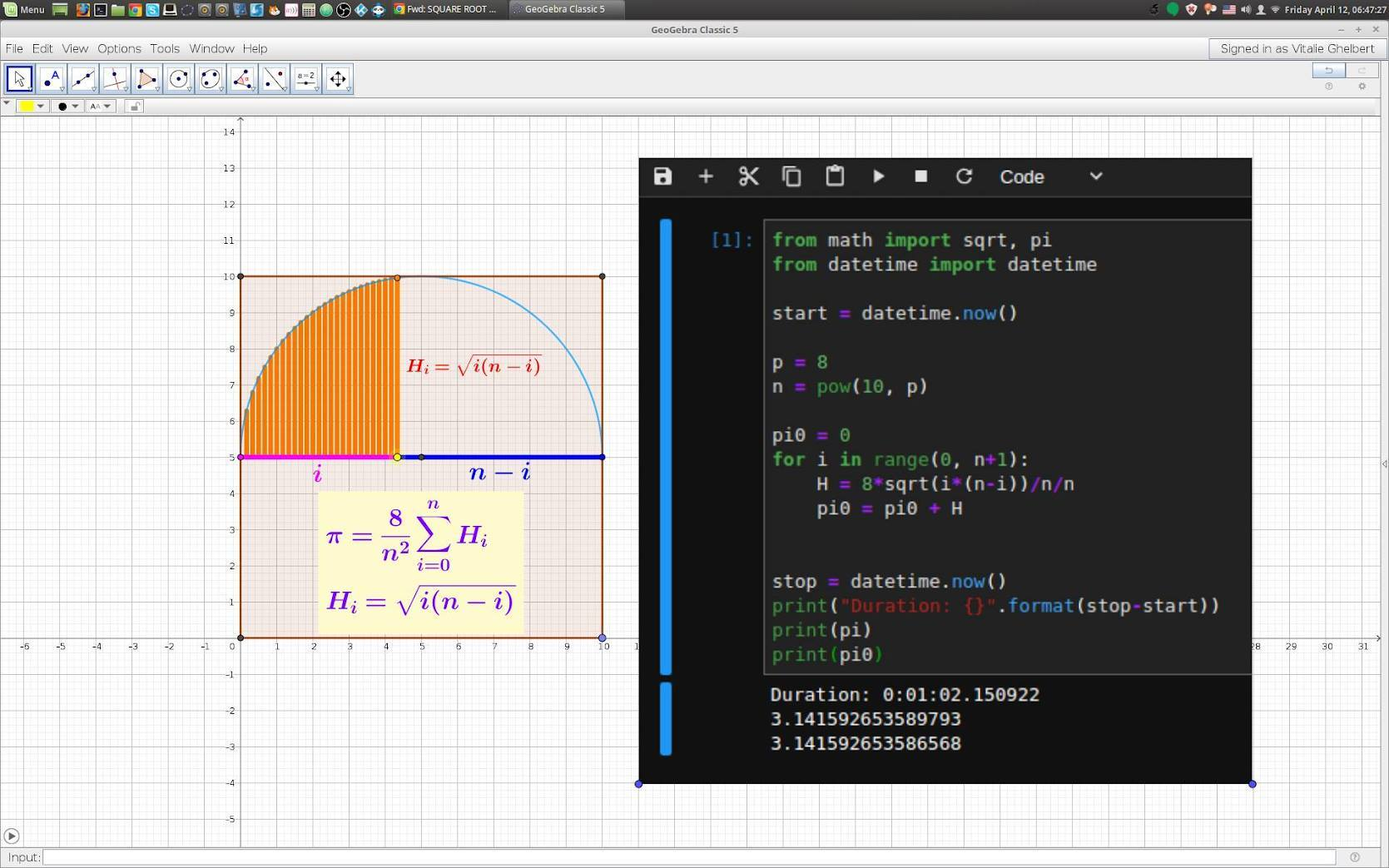Click the magenta segment i
The image size is (1389, 868).
(319, 457)
